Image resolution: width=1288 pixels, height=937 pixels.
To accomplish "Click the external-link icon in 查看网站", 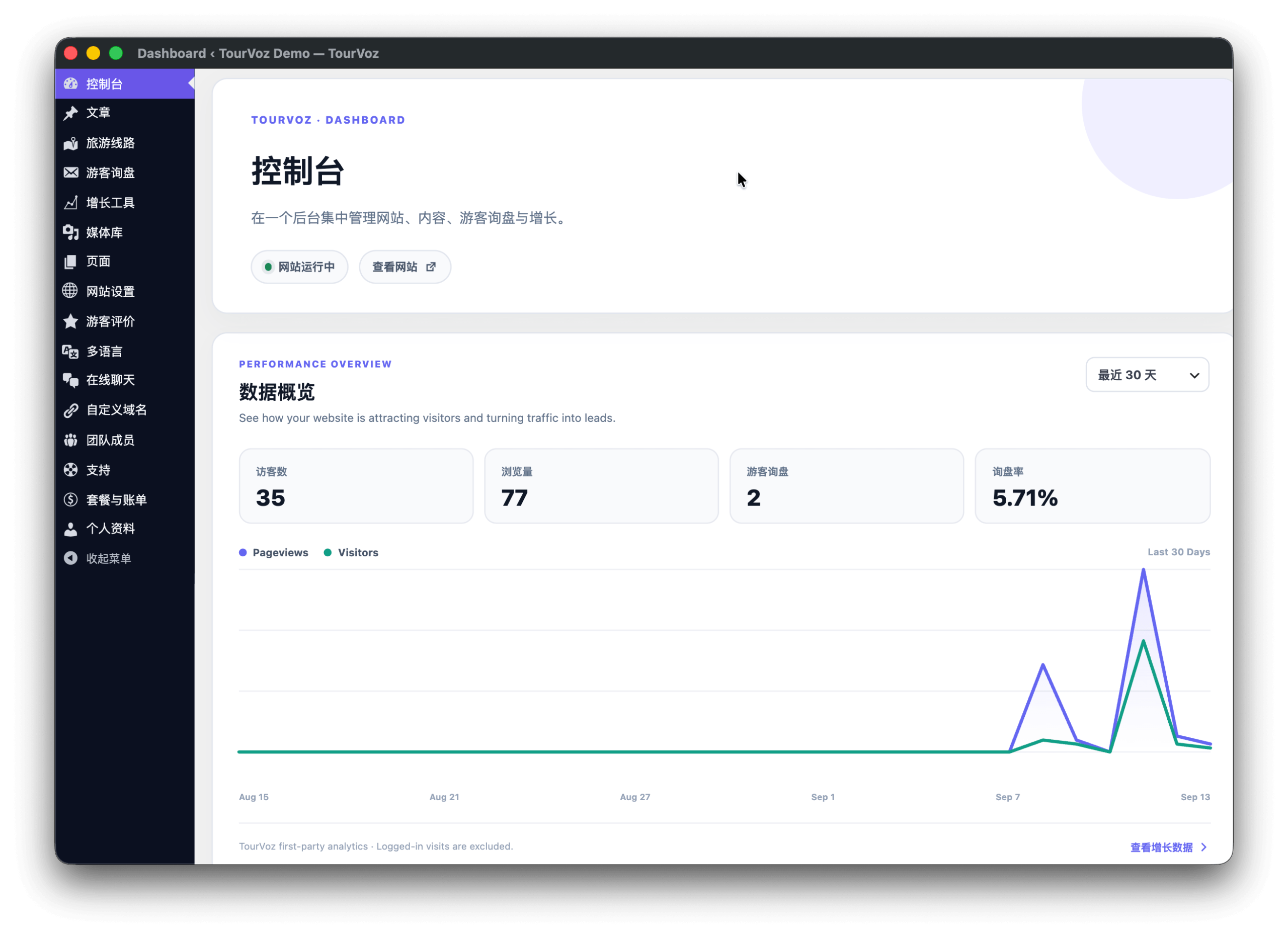I will [x=431, y=267].
